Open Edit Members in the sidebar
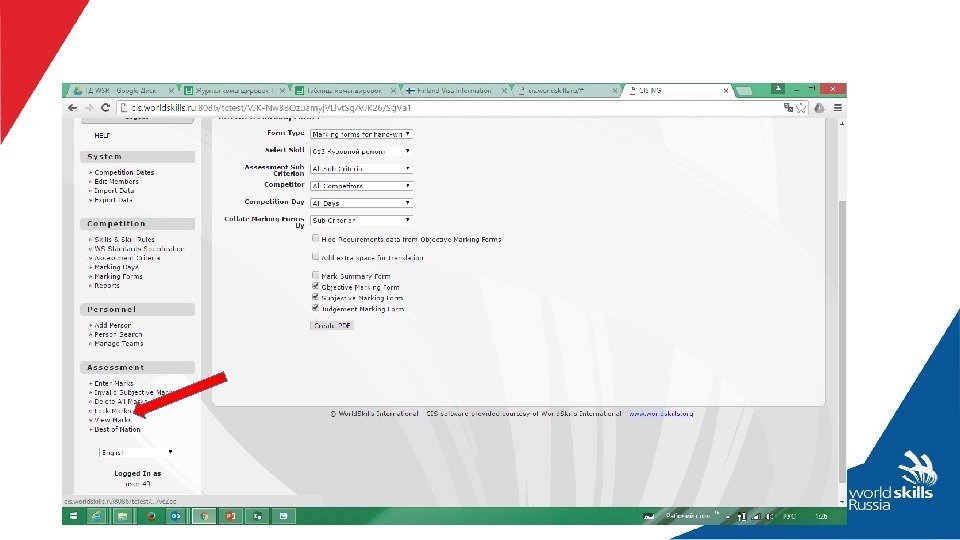 (116, 182)
